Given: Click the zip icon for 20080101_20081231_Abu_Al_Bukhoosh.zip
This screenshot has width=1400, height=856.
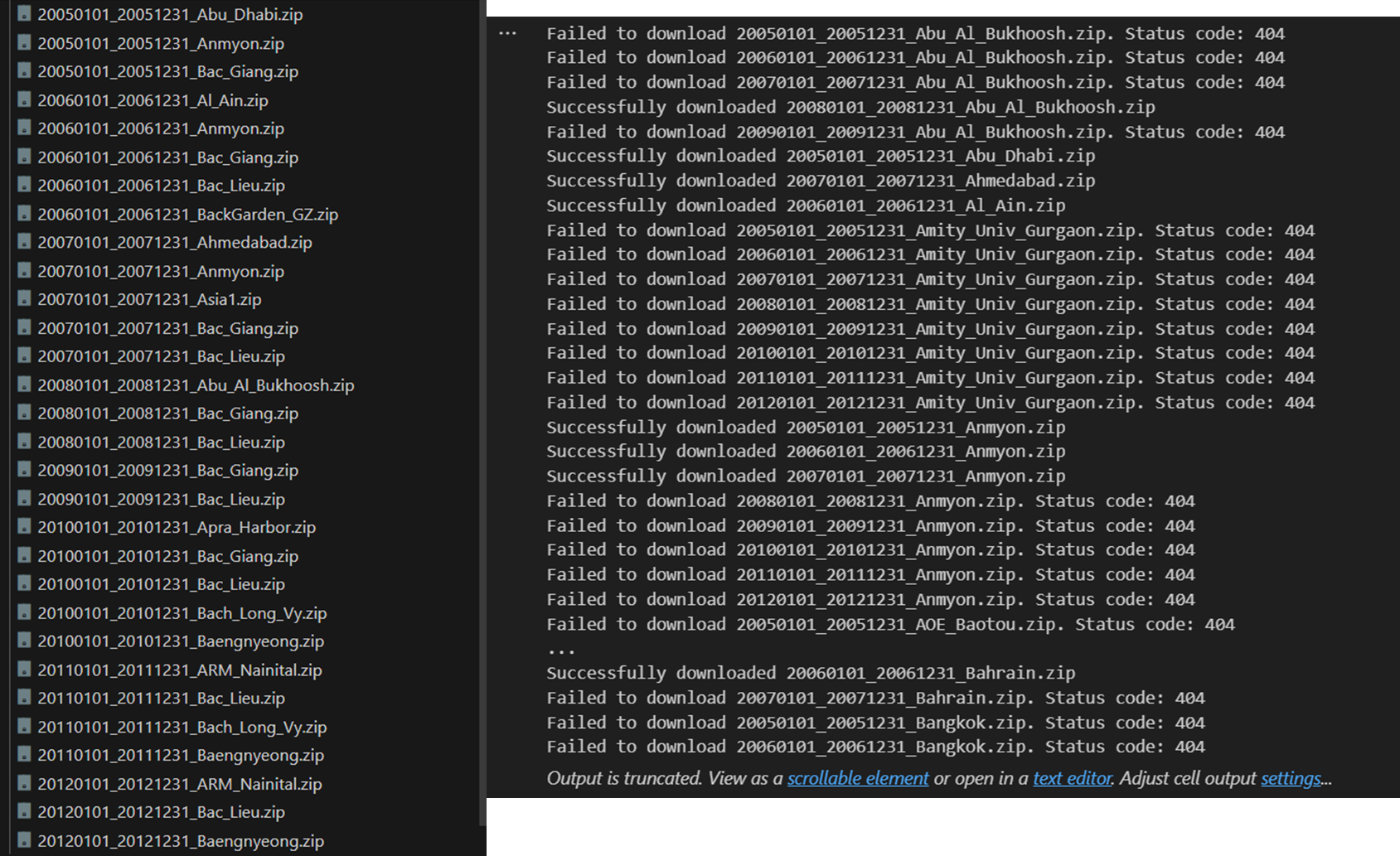Looking at the screenshot, I should (23, 384).
